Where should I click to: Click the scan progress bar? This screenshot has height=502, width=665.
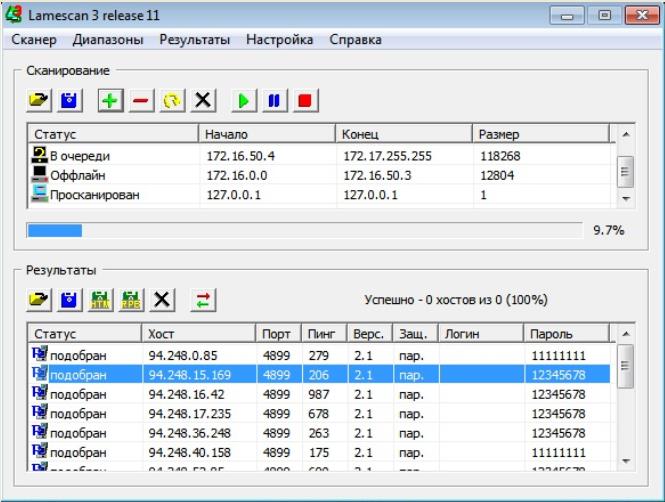point(304,230)
